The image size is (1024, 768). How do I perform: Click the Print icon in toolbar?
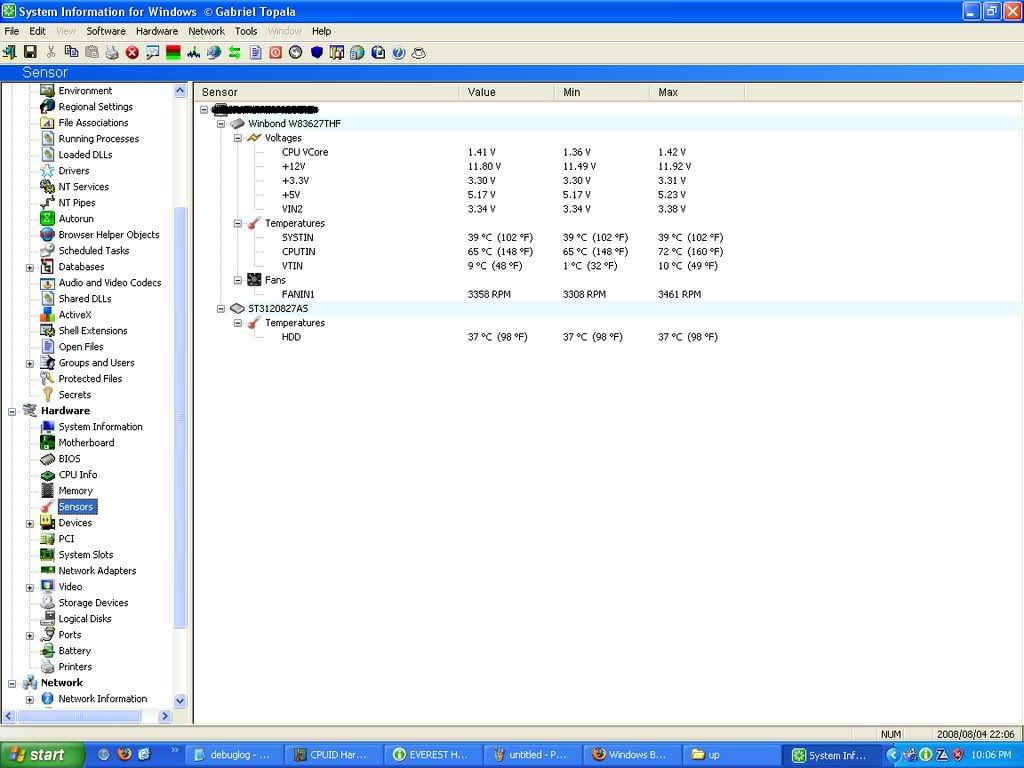[x=112, y=52]
